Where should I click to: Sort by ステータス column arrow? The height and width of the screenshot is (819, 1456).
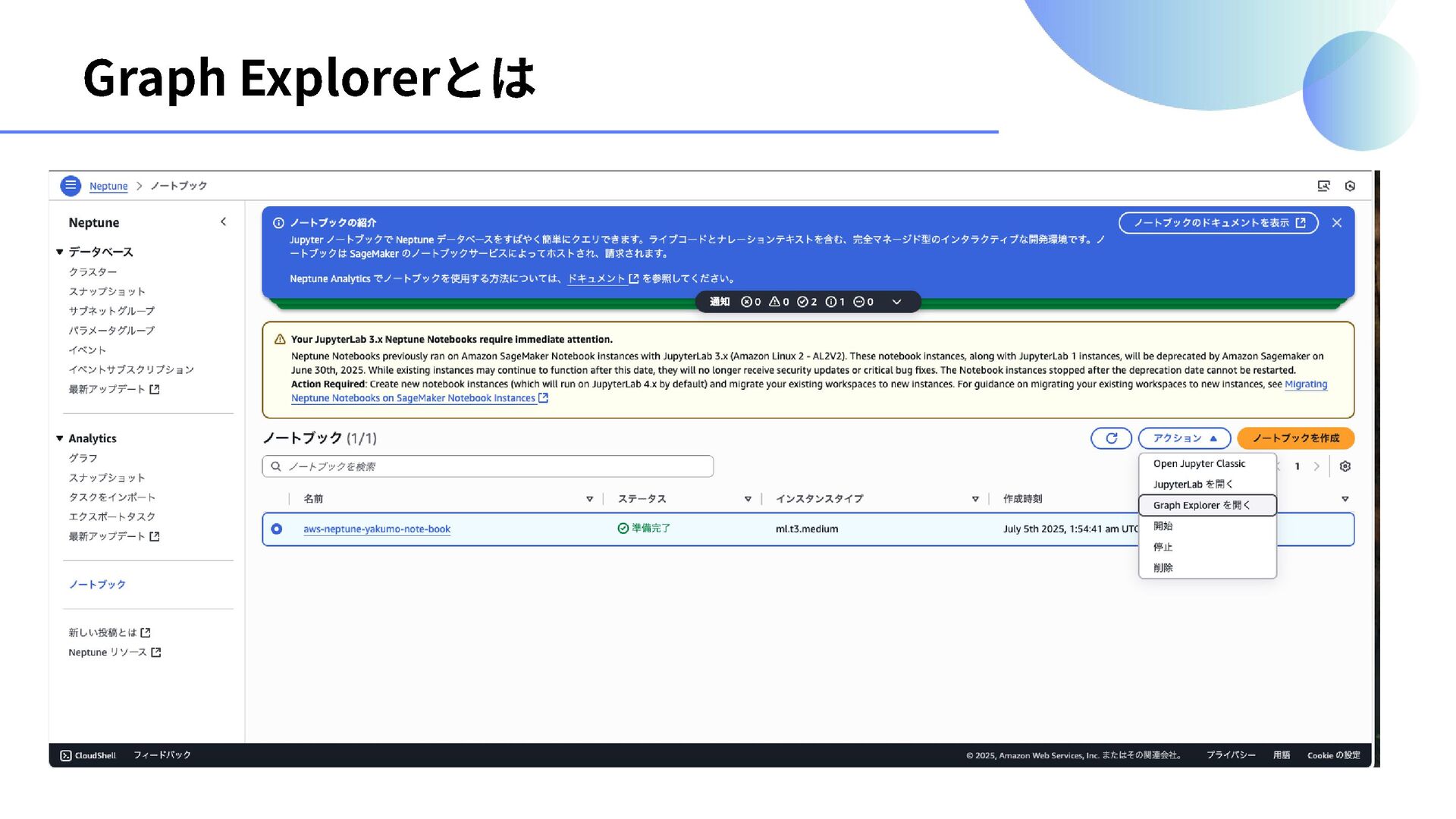click(x=748, y=499)
